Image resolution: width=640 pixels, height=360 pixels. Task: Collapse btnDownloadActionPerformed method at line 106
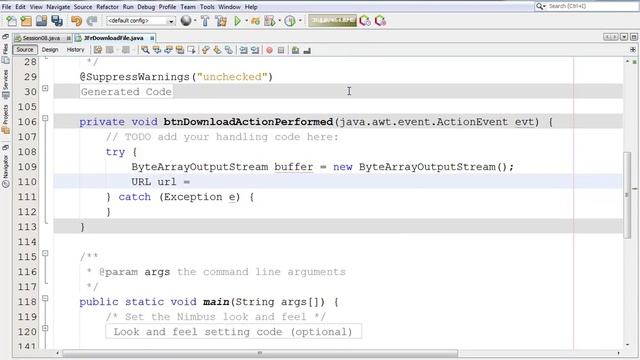click(x=45, y=118)
